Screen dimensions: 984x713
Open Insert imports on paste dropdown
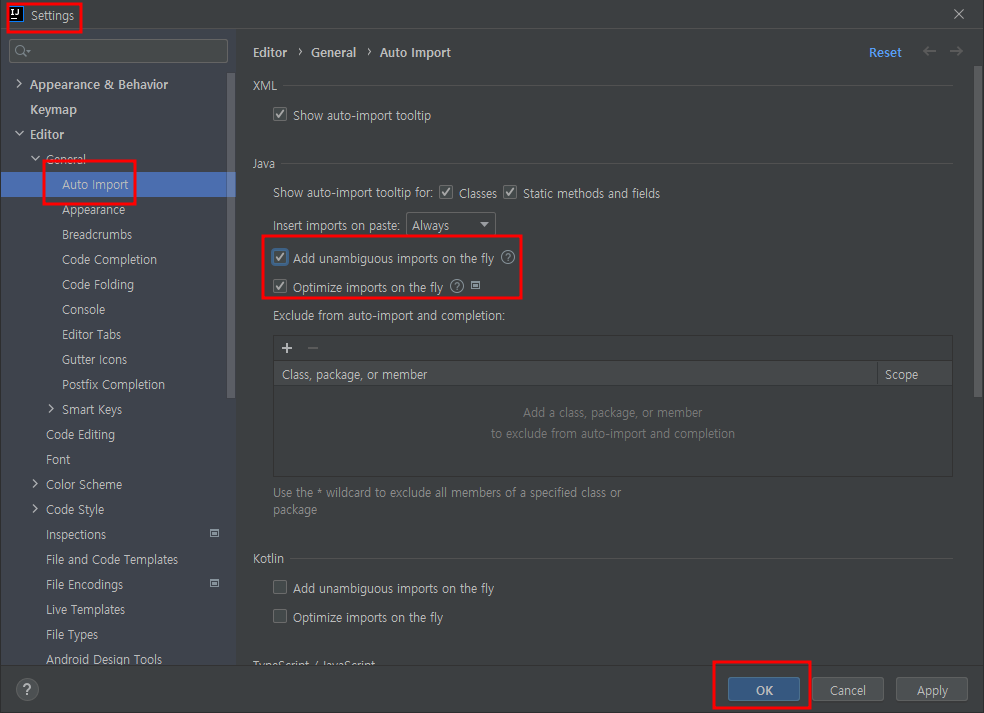point(451,225)
